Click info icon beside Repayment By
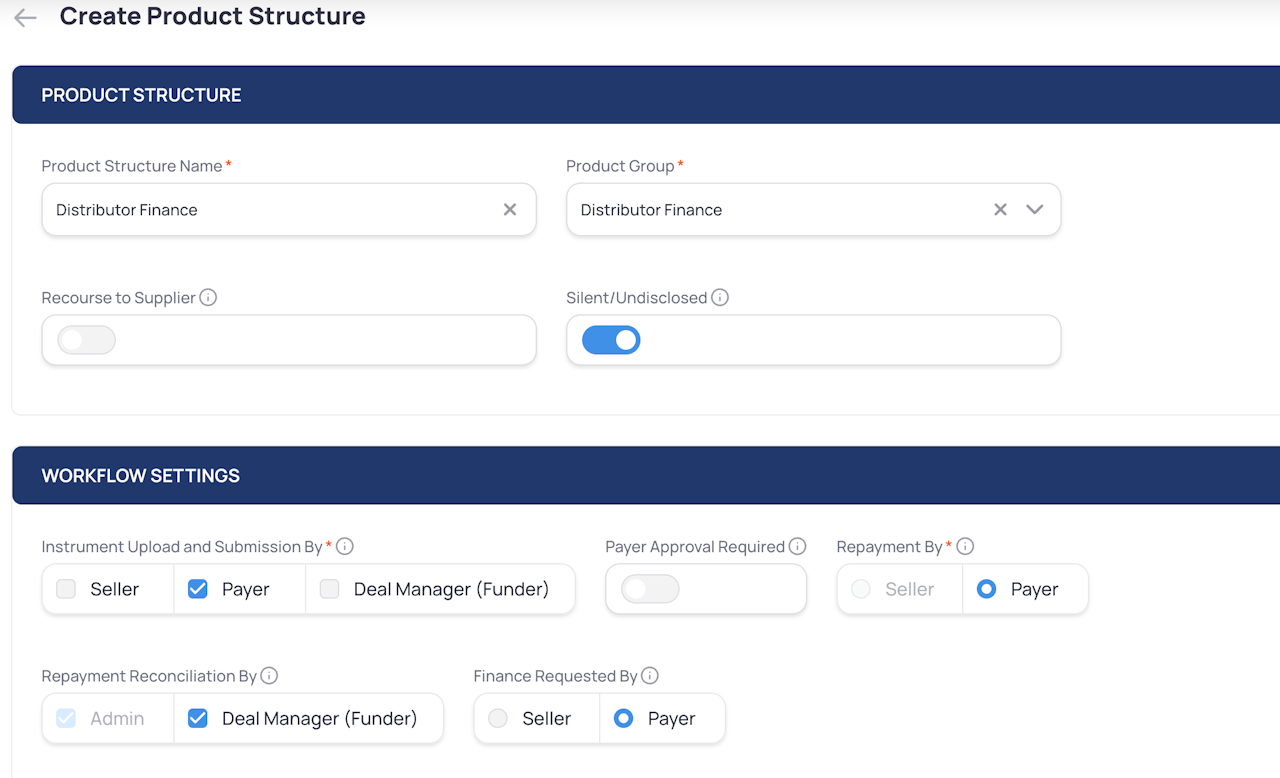Image resolution: width=1280 pixels, height=778 pixels. [x=965, y=547]
